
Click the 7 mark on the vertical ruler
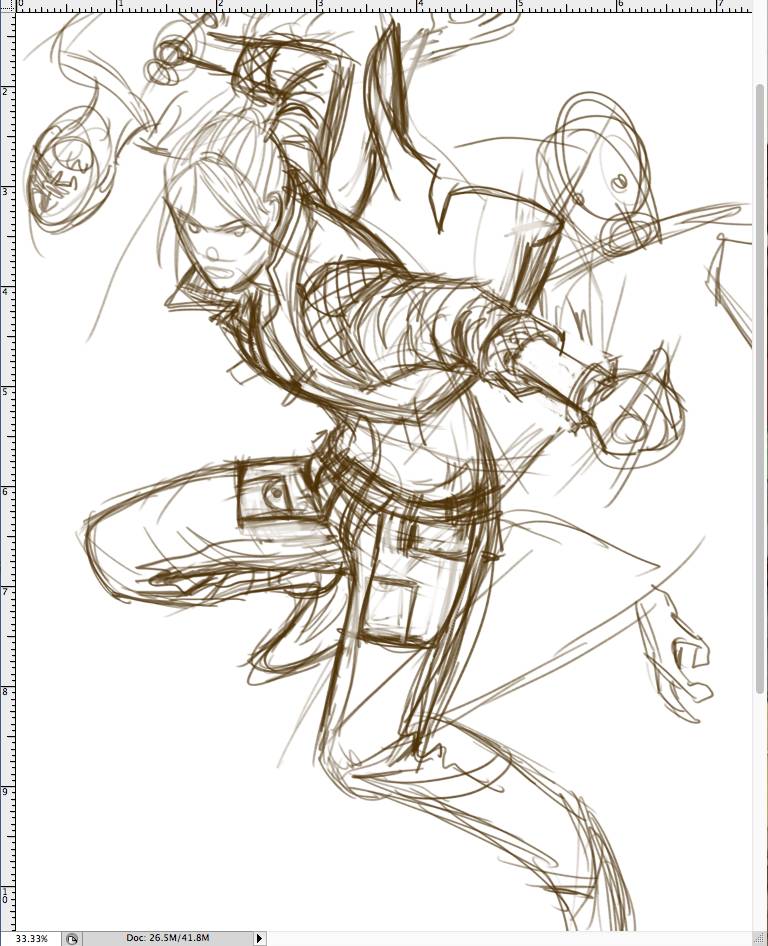6,591
